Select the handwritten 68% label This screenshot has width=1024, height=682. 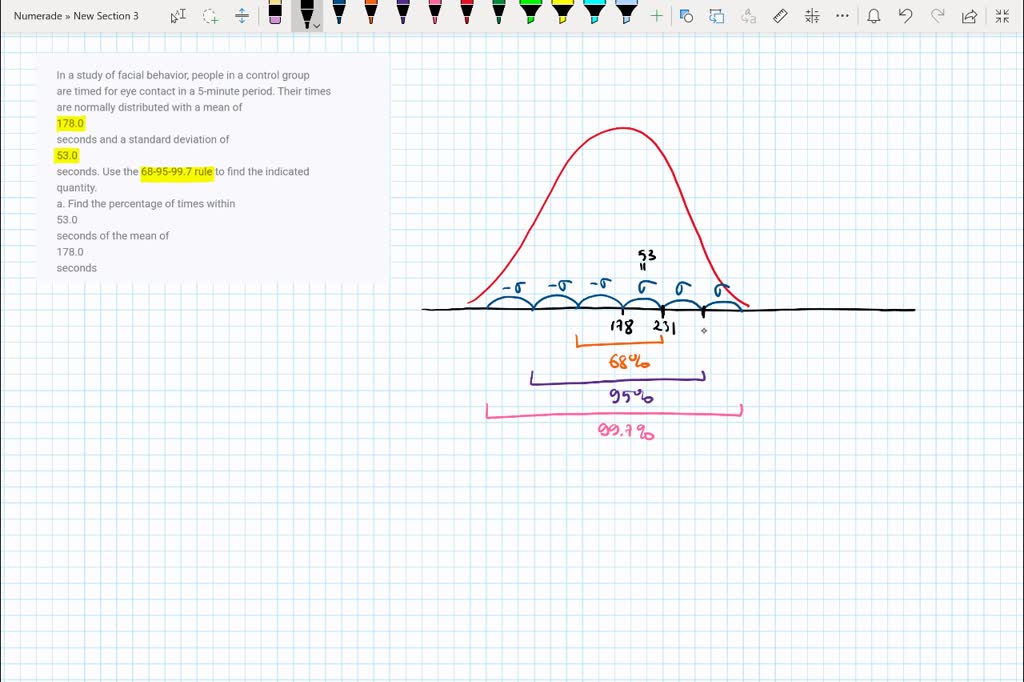coord(629,361)
